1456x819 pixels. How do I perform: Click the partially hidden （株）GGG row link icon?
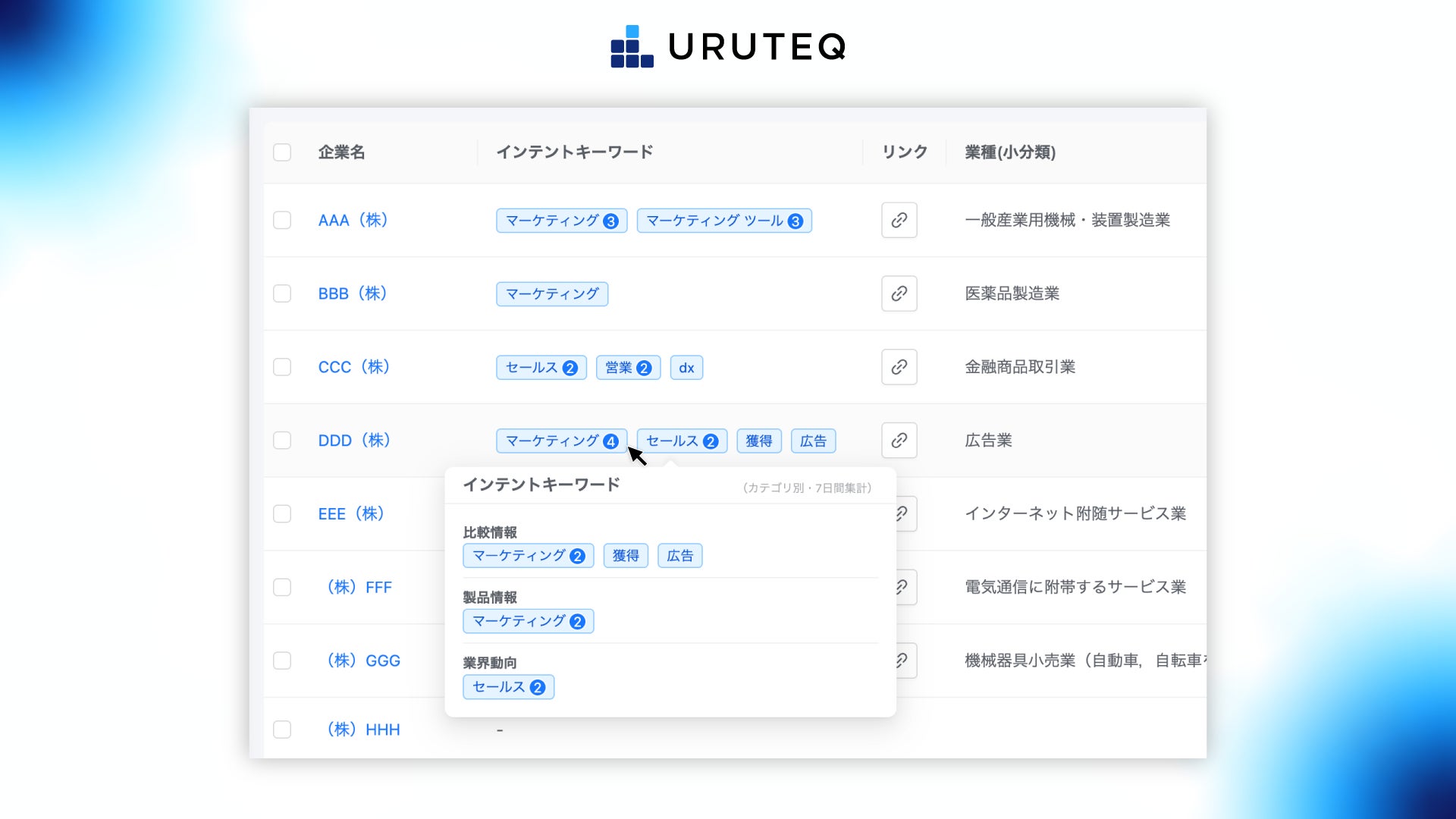click(905, 661)
